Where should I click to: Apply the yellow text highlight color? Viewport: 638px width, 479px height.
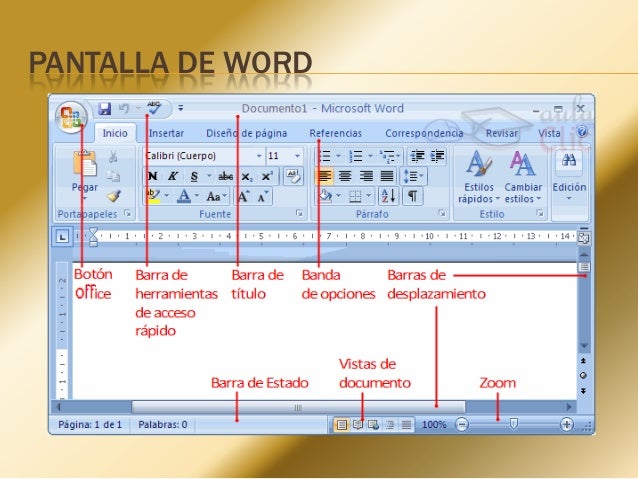(153, 196)
